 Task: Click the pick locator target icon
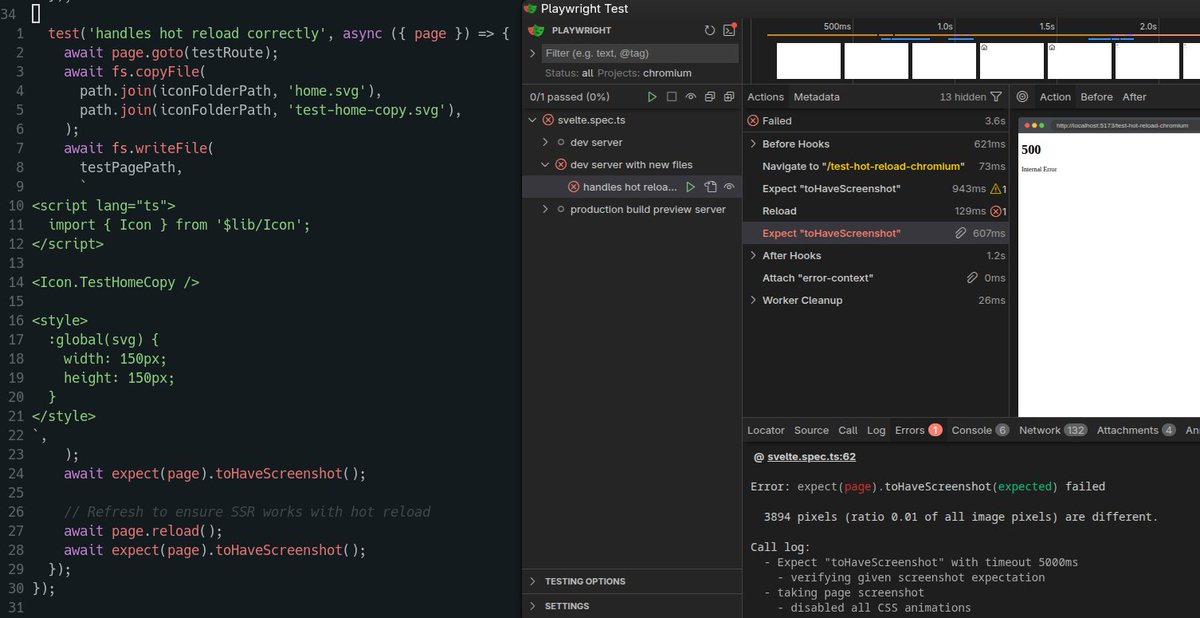1022,97
